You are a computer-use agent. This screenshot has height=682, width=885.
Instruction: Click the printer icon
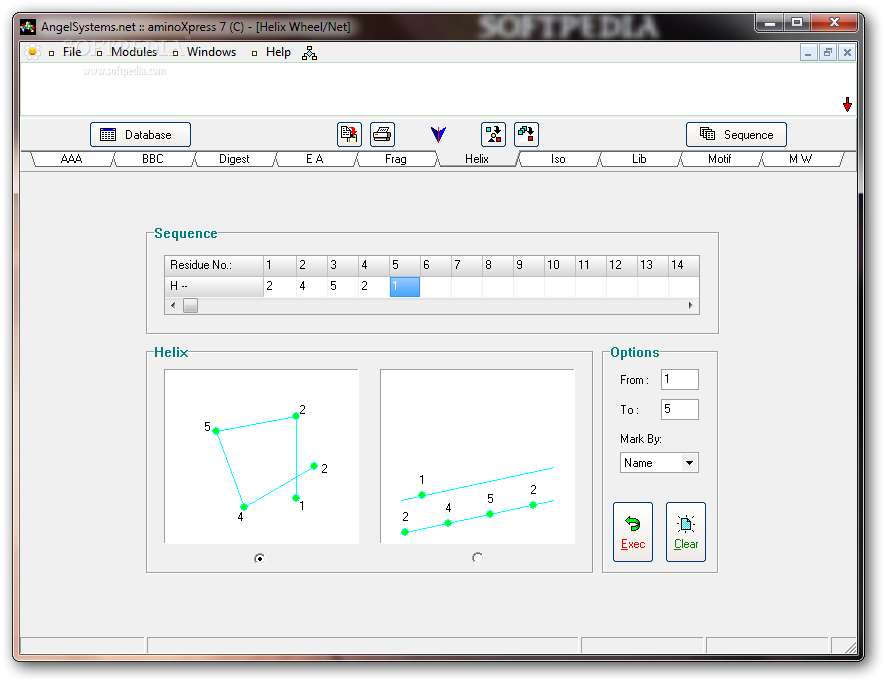pos(382,134)
